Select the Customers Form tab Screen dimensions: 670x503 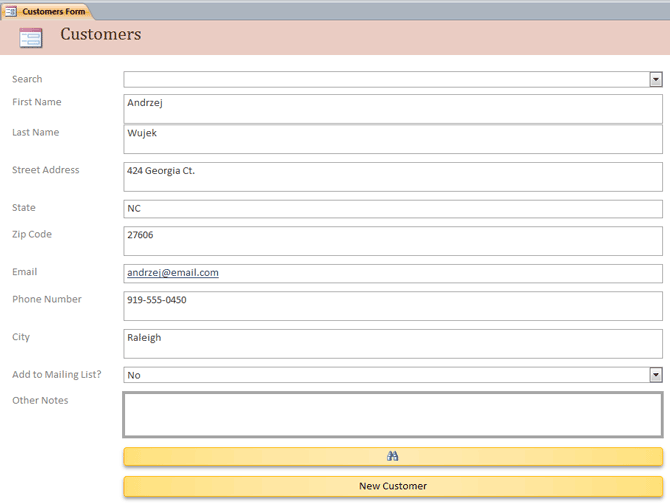click(x=46, y=12)
